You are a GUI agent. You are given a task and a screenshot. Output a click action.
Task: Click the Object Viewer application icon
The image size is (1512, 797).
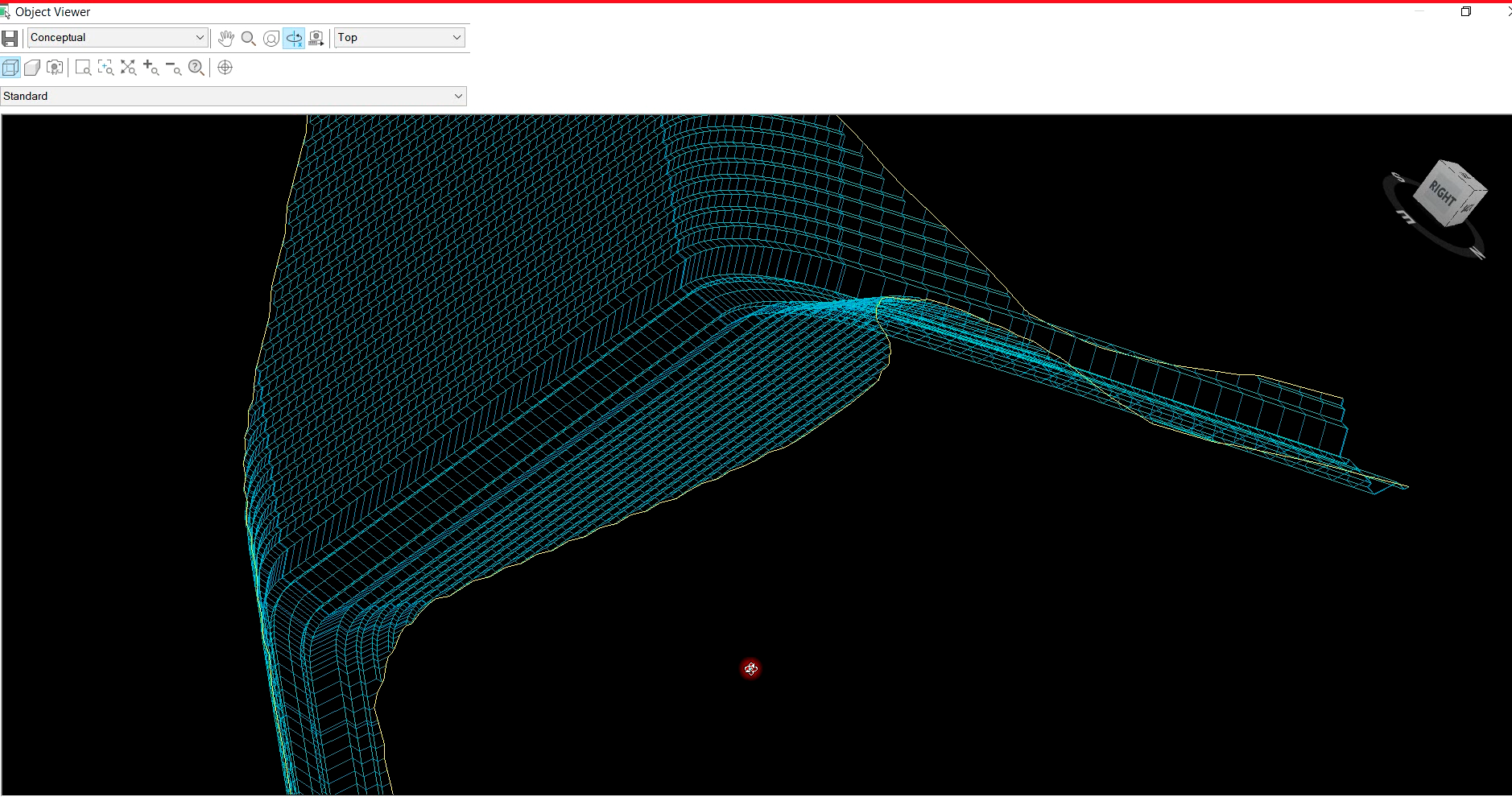point(6,11)
